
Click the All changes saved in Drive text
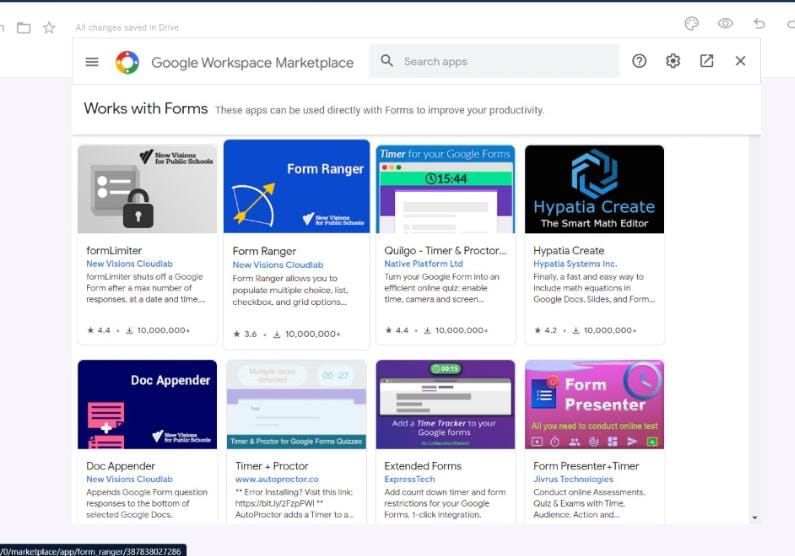pos(127,27)
